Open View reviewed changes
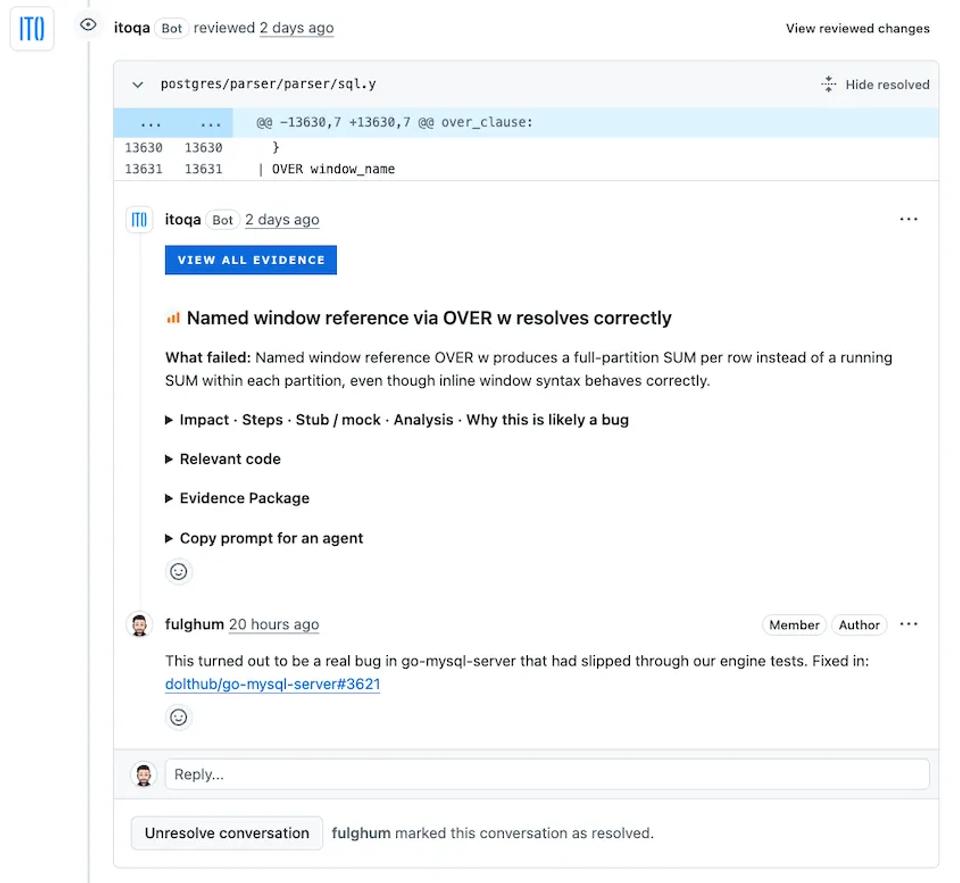Screen dimensions: 960x883 tap(857, 28)
